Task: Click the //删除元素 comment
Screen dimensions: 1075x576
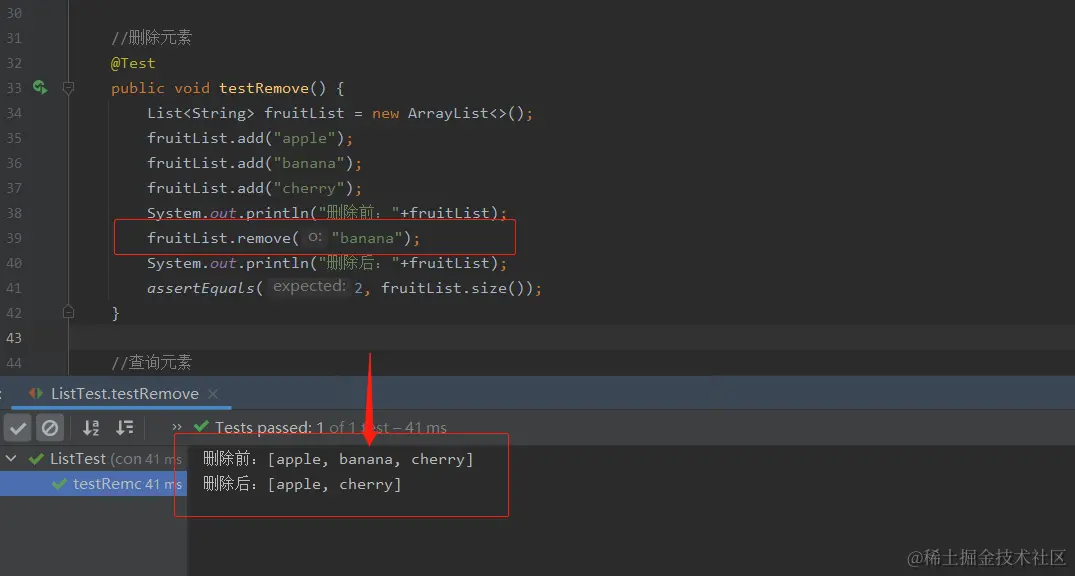Action: [152, 38]
